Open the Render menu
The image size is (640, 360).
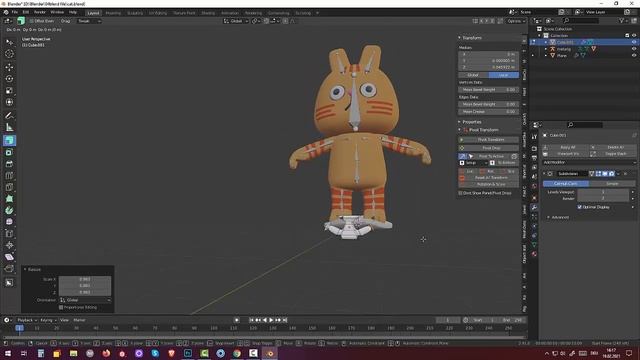click(40, 12)
